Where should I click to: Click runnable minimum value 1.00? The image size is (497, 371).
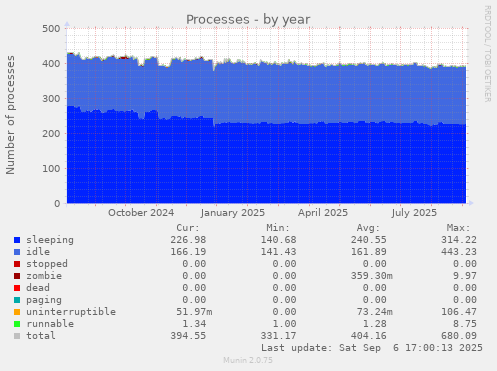tap(285, 324)
